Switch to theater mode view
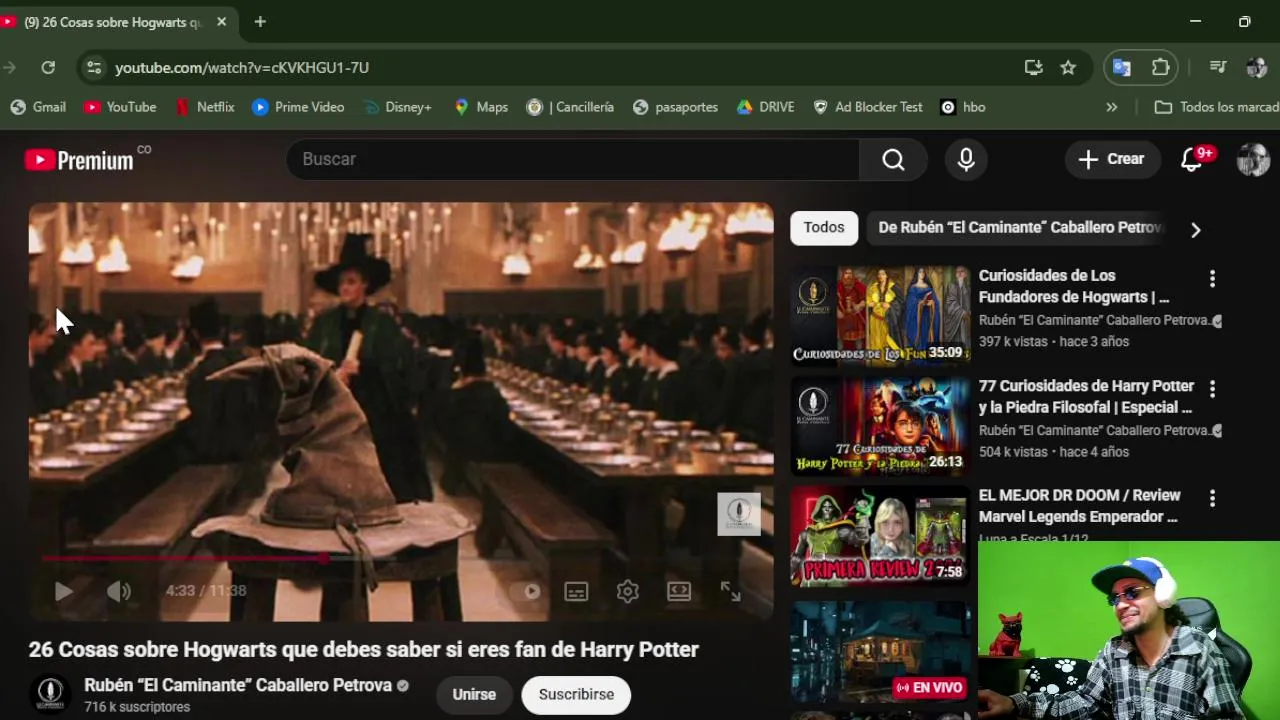The width and height of the screenshot is (1280, 720). [x=679, y=591]
